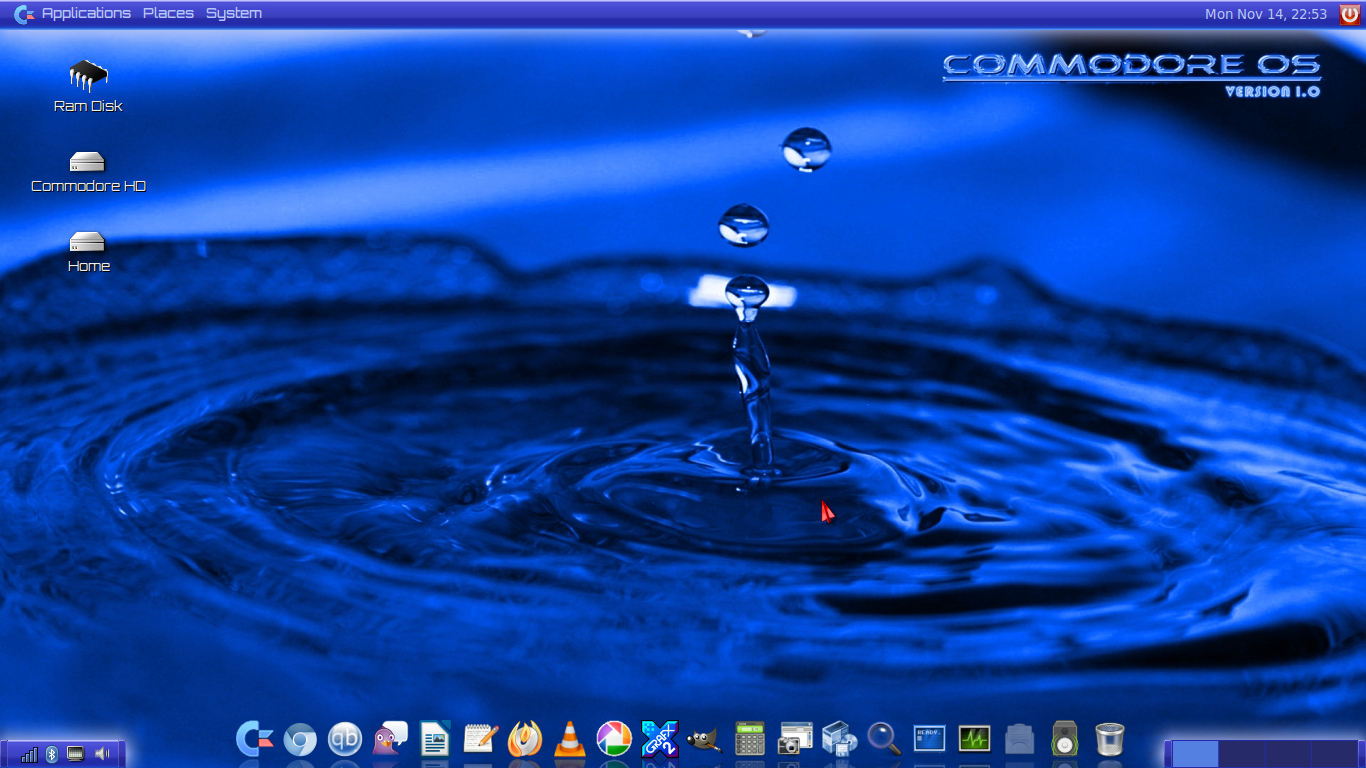
Task: Launch GIMP image editor from dock
Action: coord(704,740)
